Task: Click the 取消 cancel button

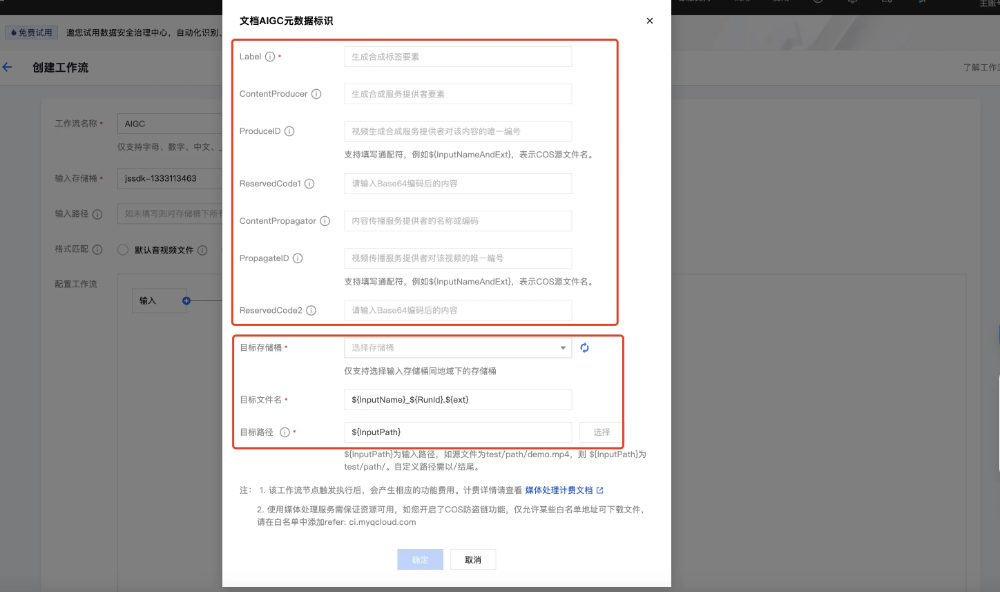Action: [473, 559]
